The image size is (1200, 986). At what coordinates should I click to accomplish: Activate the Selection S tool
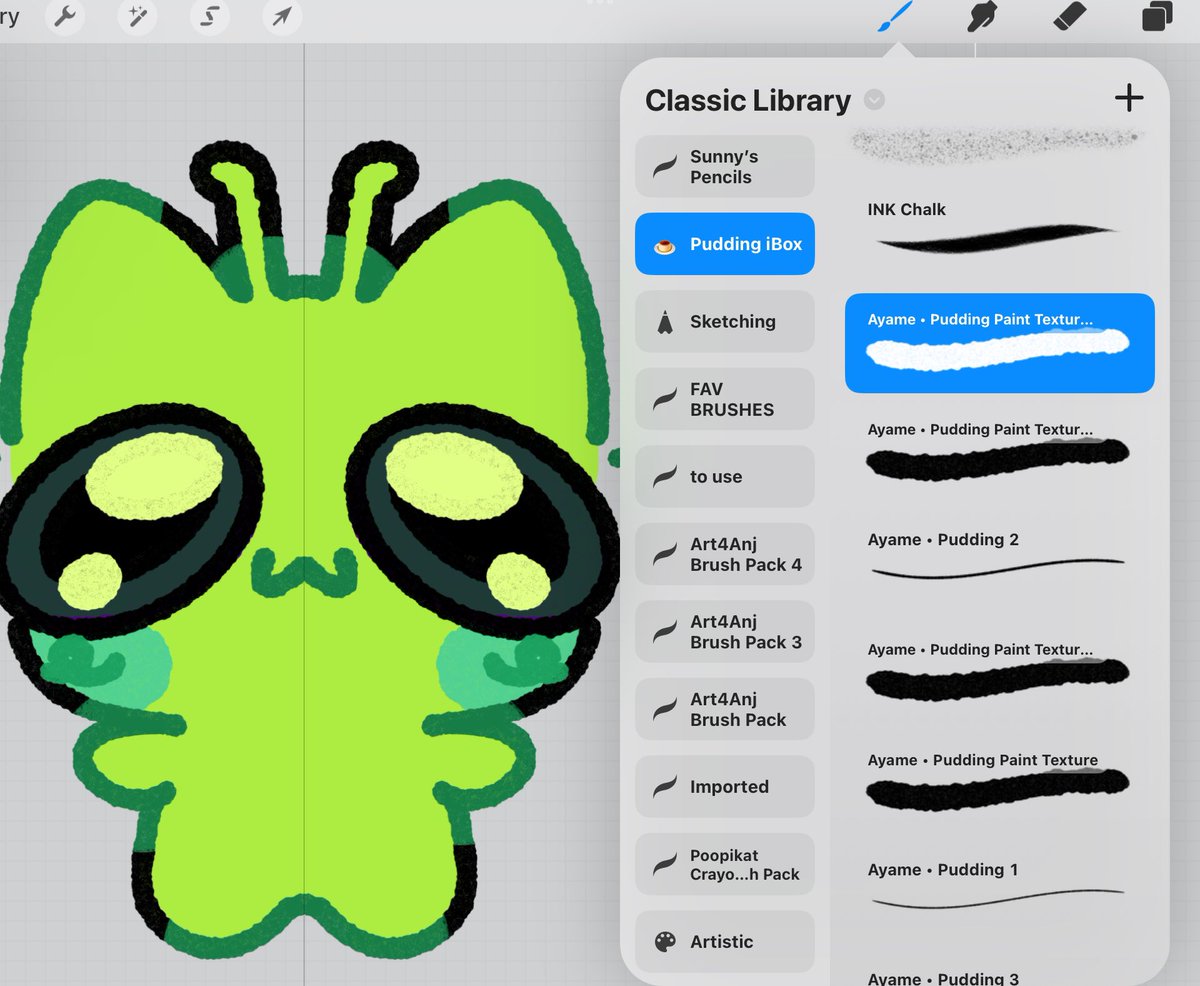click(209, 18)
